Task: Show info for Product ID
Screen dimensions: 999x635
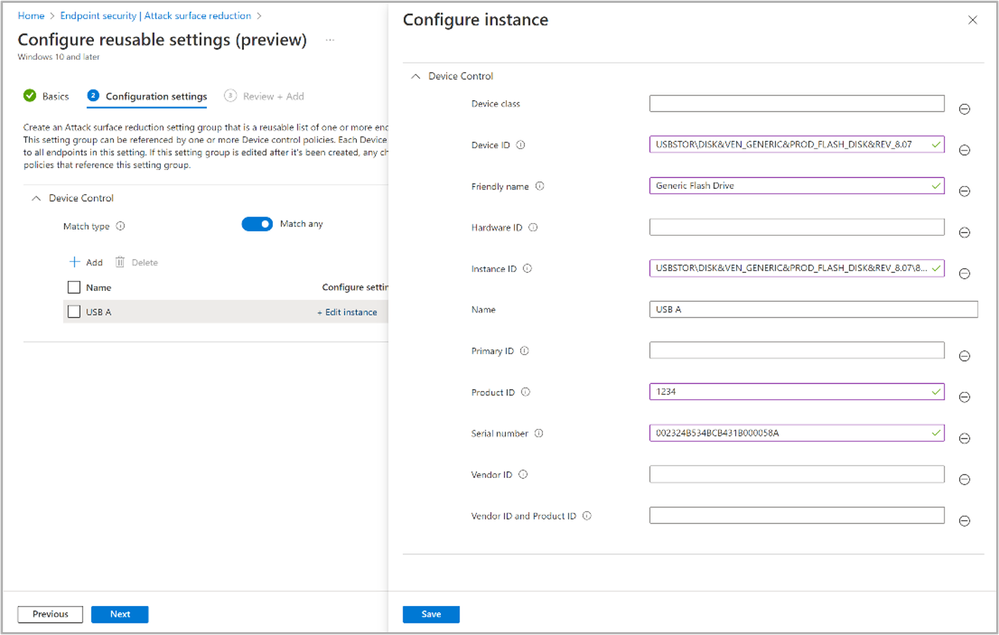Action: (526, 392)
